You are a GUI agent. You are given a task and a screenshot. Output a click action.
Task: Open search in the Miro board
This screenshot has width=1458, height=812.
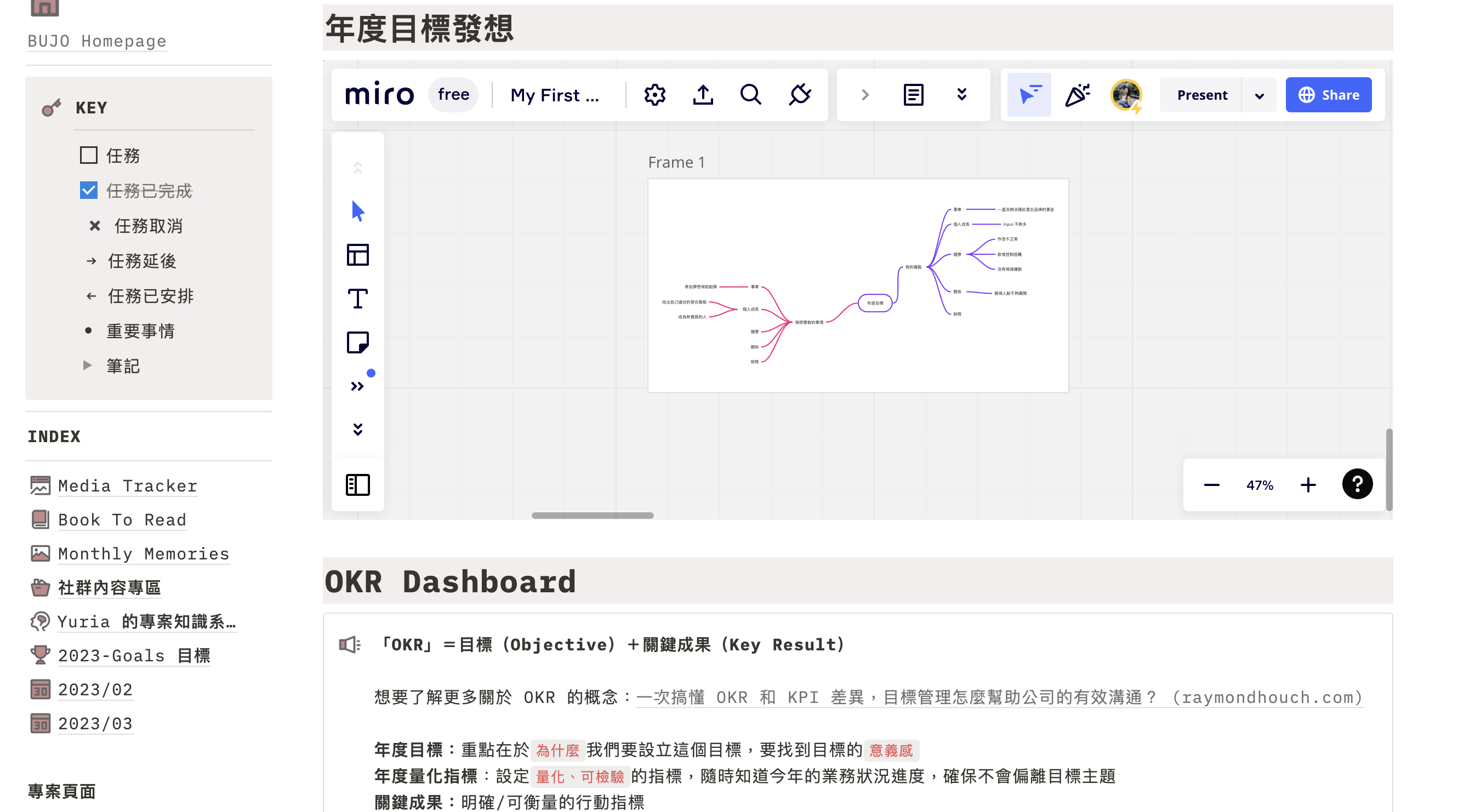(751, 94)
